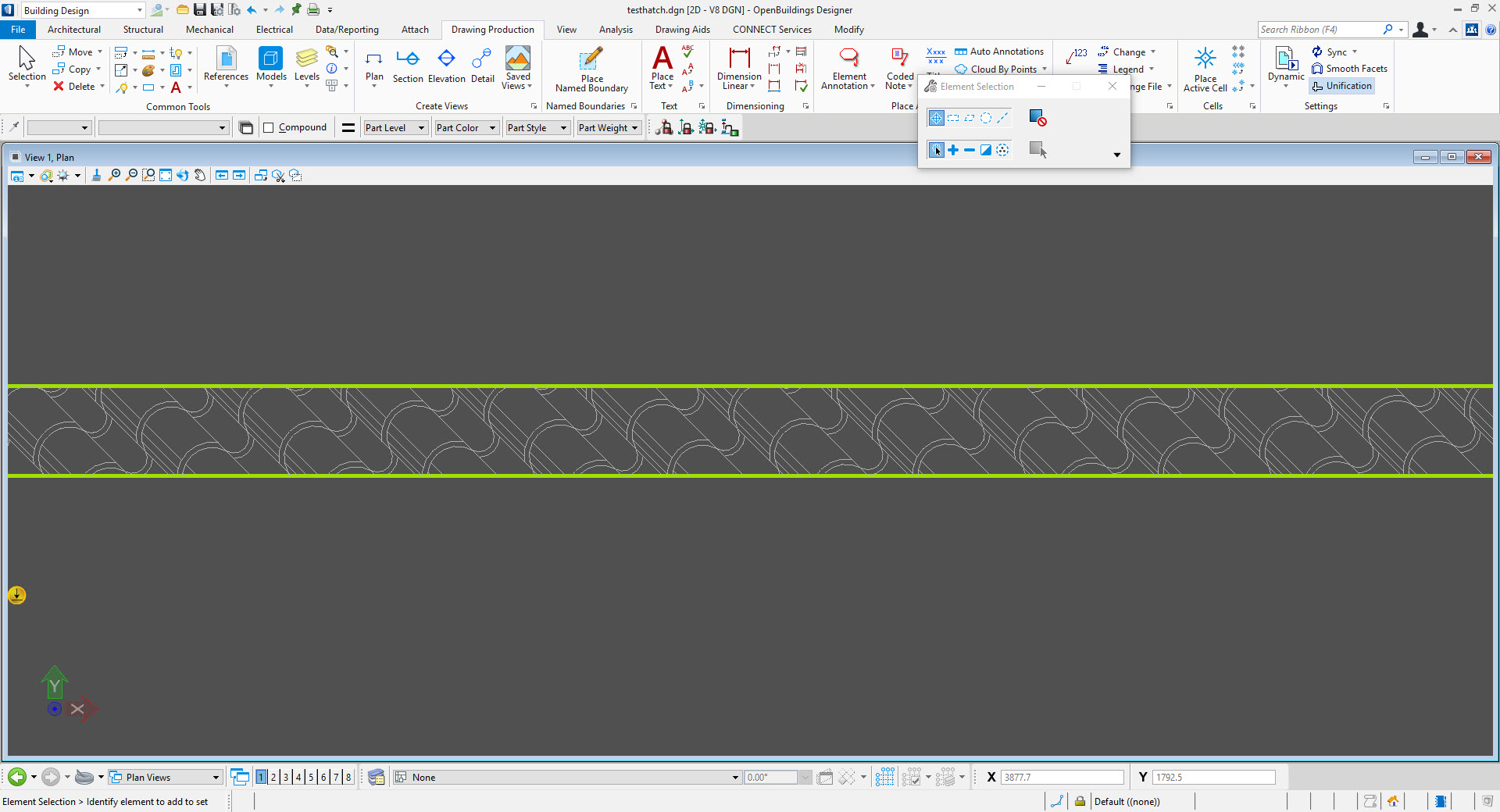The width and height of the screenshot is (1500, 812).
Task: Click the Zoom In magnifier icon
Action: [114, 176]
